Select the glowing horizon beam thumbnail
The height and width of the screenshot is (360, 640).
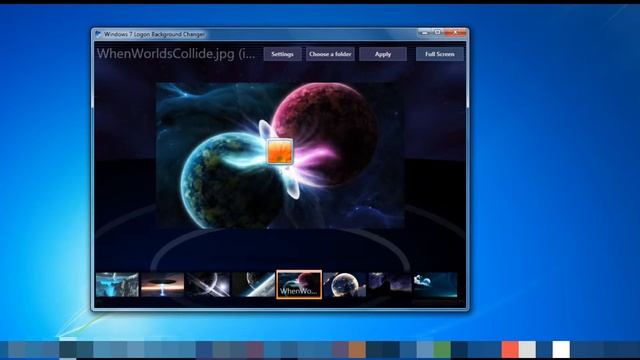pos(162,284)
